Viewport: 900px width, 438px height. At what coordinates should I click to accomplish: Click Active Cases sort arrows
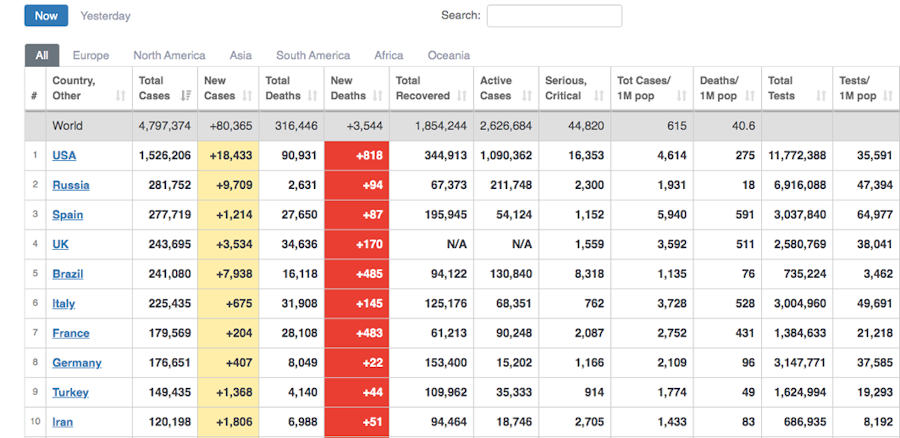coord(528,96)
